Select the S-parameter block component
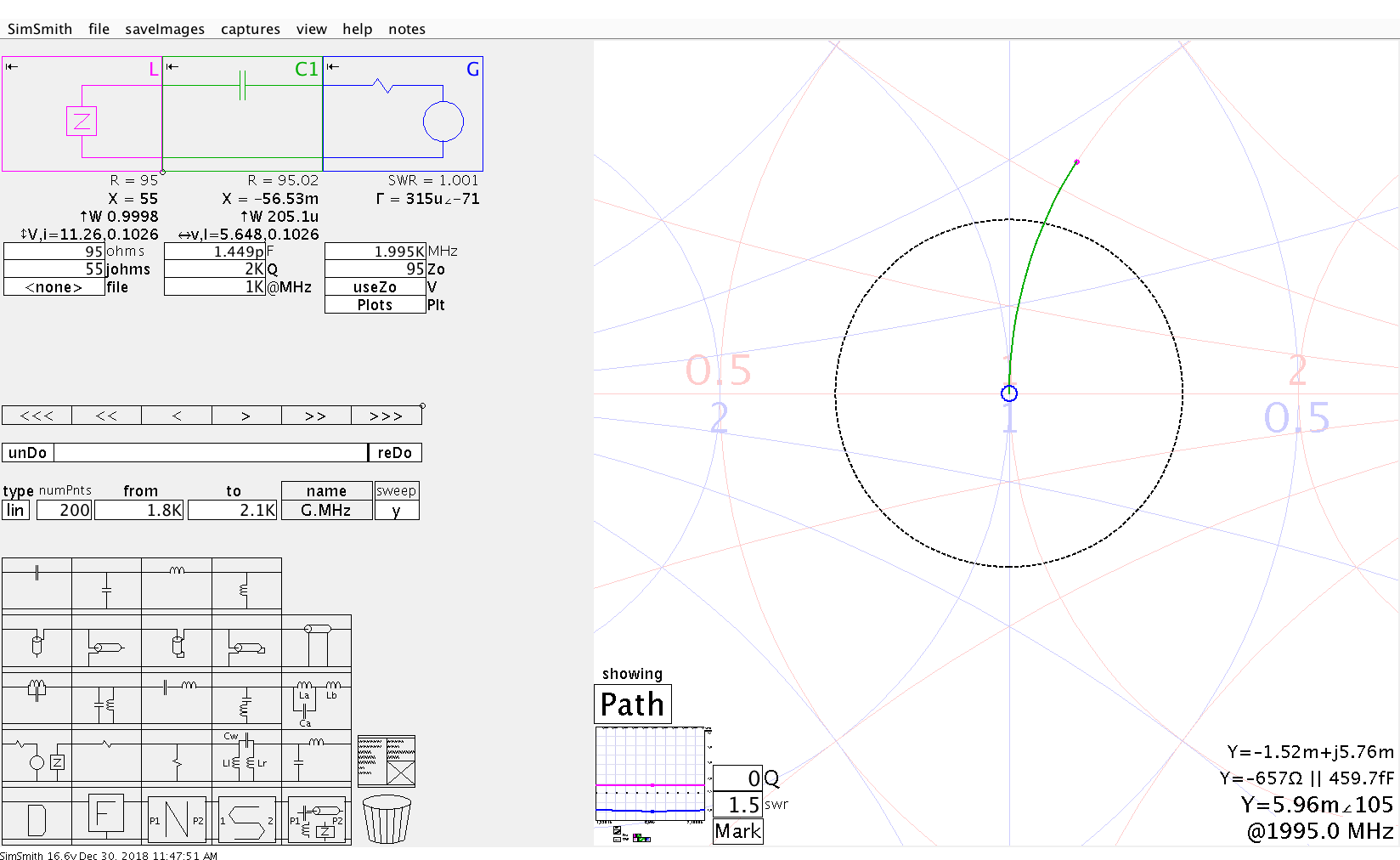This screenshot has width=1400, height=860. (246, 819)
